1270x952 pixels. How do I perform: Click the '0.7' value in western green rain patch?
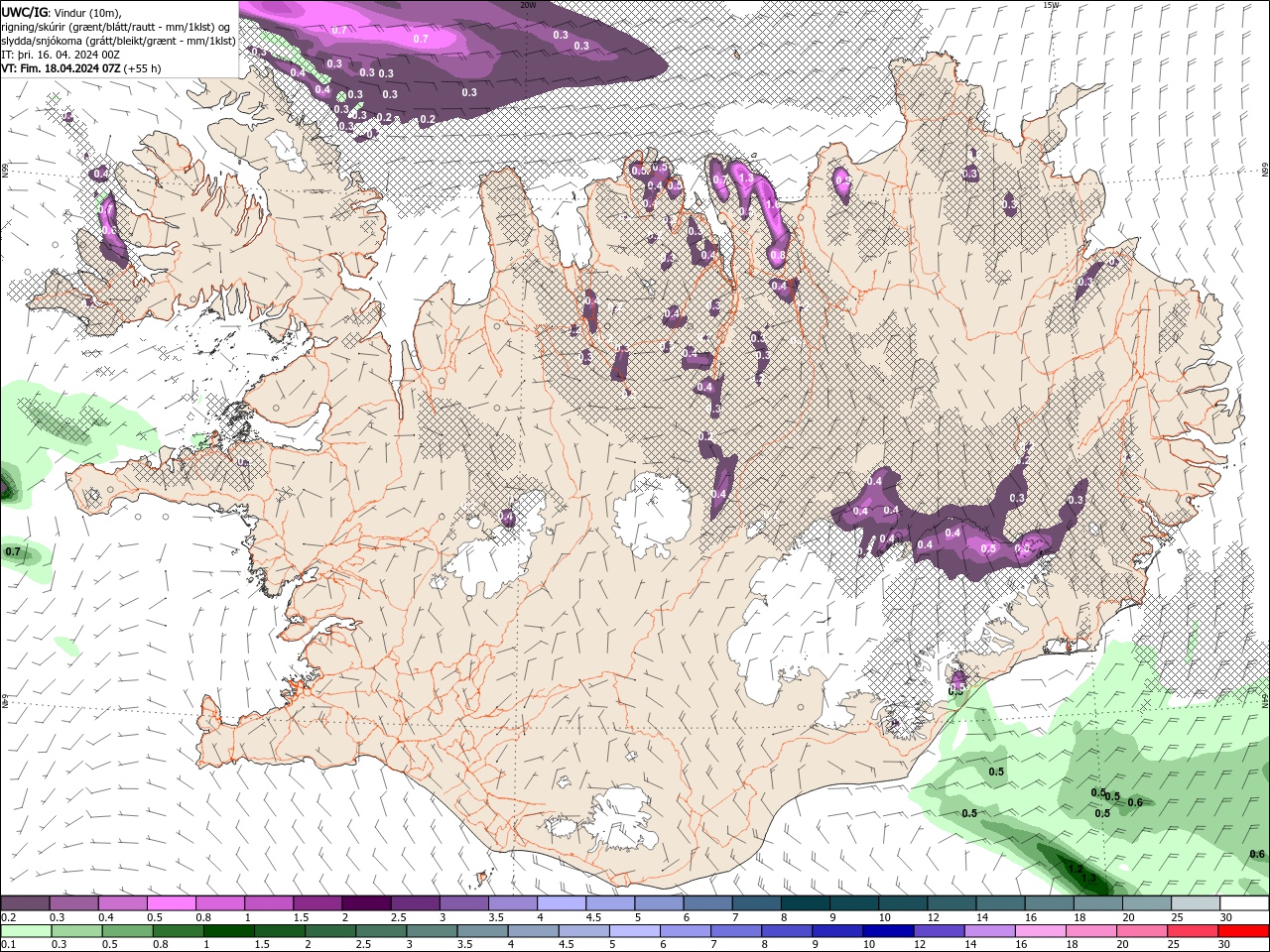coord(13,550)
